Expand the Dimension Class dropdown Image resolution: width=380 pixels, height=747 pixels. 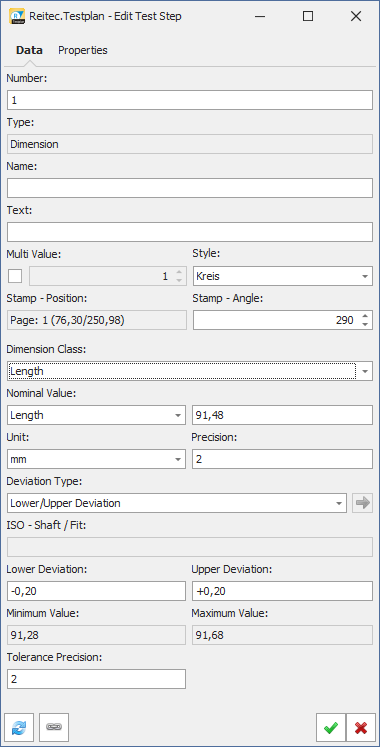click(190, 371)
